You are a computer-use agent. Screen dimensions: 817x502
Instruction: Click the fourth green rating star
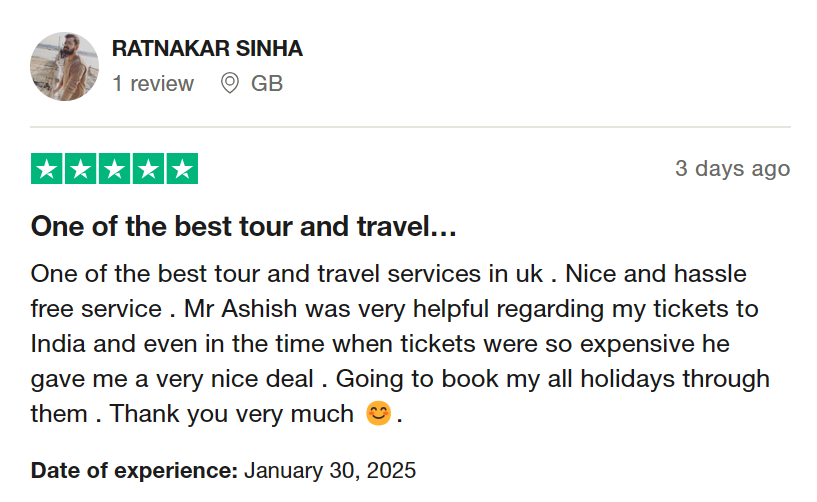click(148, 169)
